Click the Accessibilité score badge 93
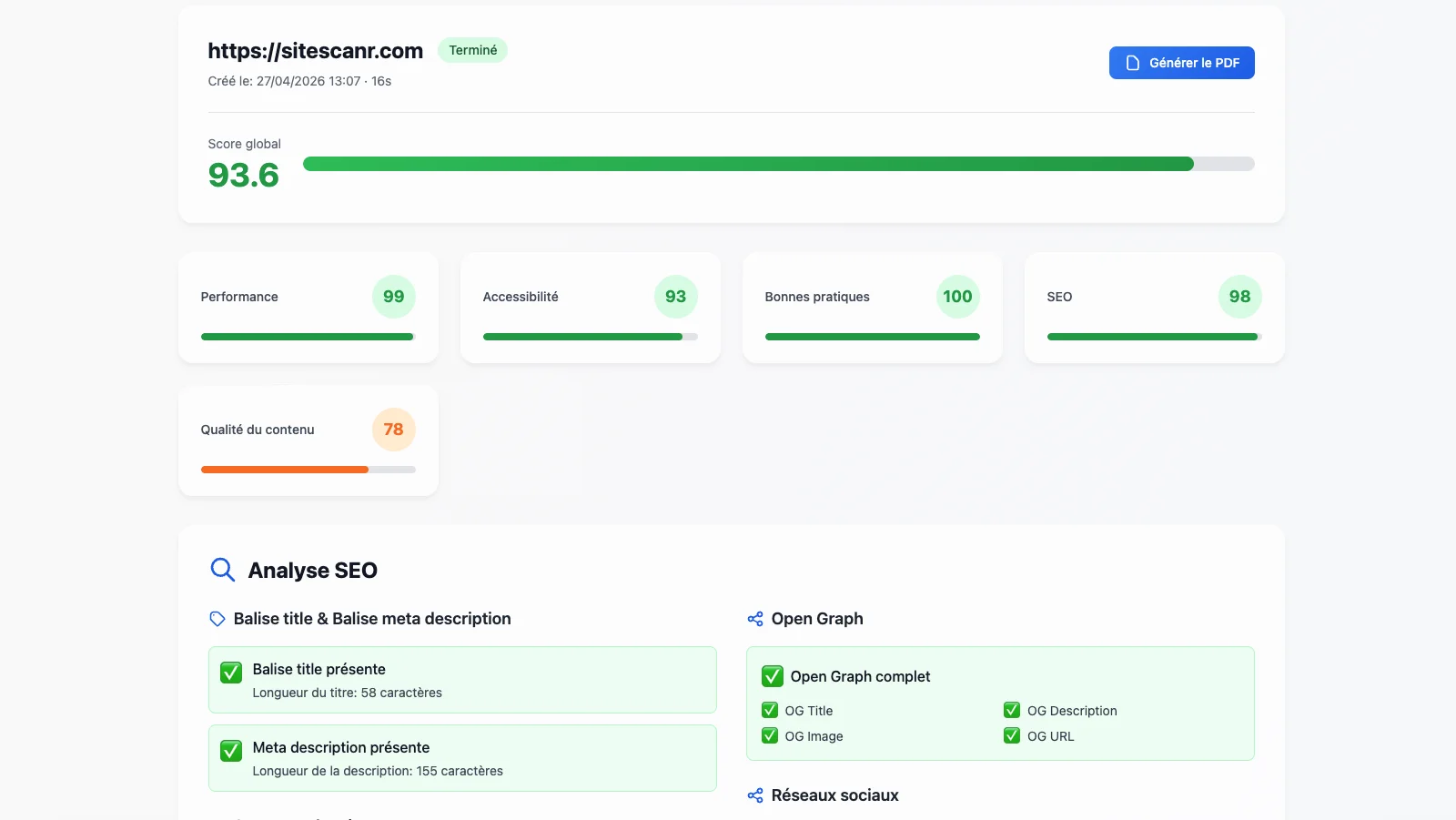The image size is (1456, 820). (675, 297)
